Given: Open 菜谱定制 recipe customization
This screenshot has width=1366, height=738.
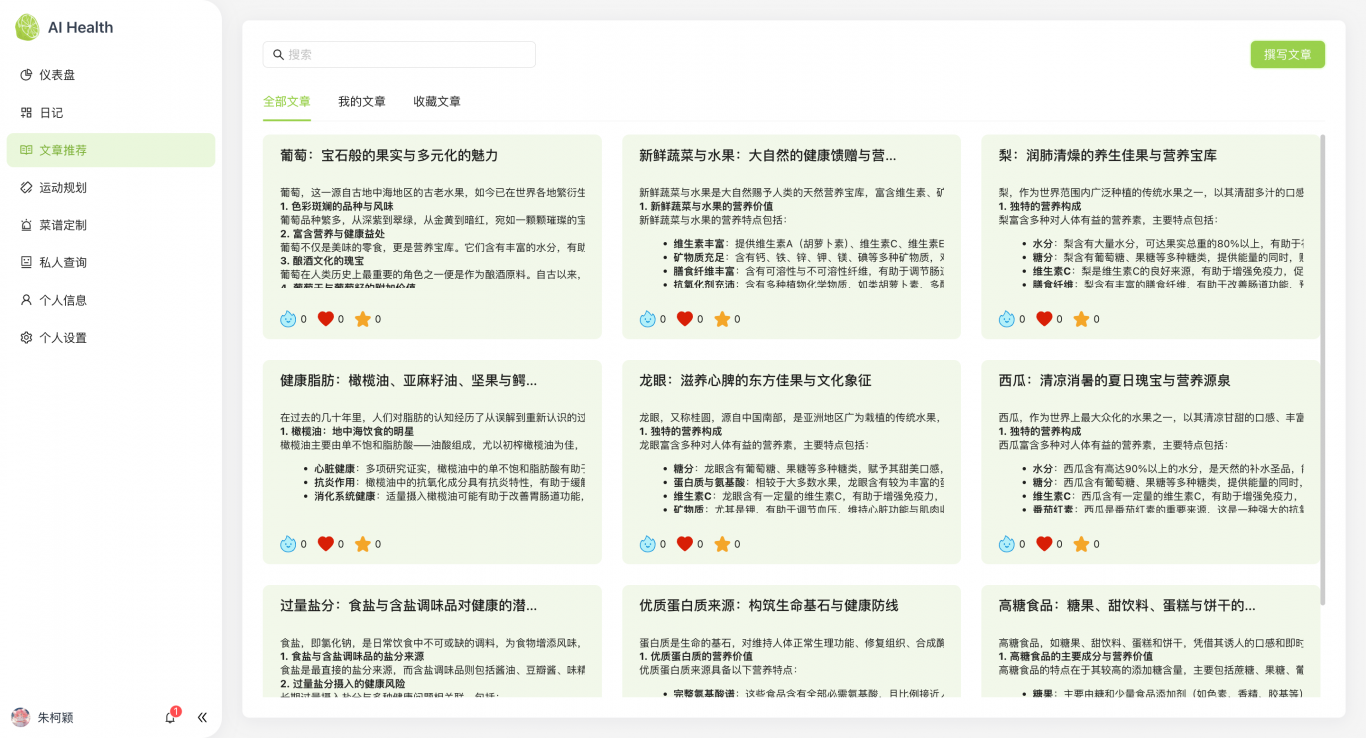Looking at the screenshot, I should point(110,225).
